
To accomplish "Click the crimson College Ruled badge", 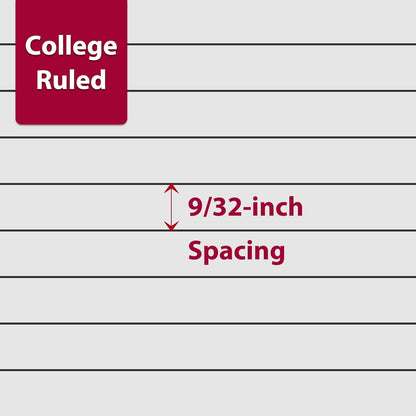I will pos(71,62).
